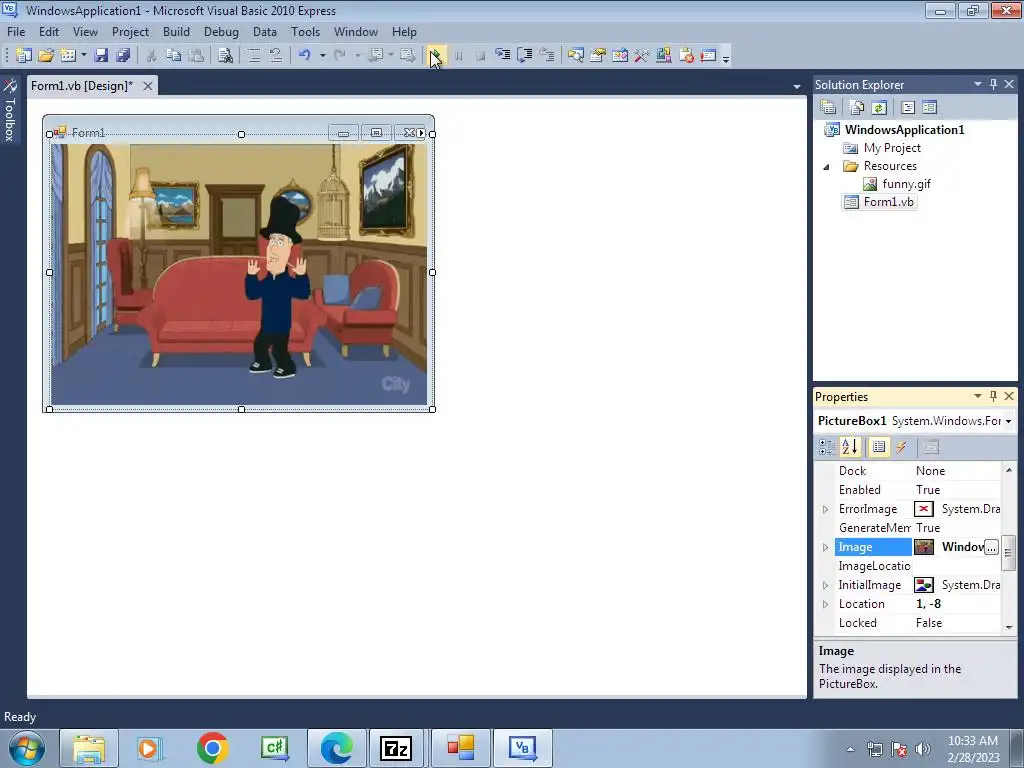
Task: Open Error List from toolbar icon
Action: point(686,56)
